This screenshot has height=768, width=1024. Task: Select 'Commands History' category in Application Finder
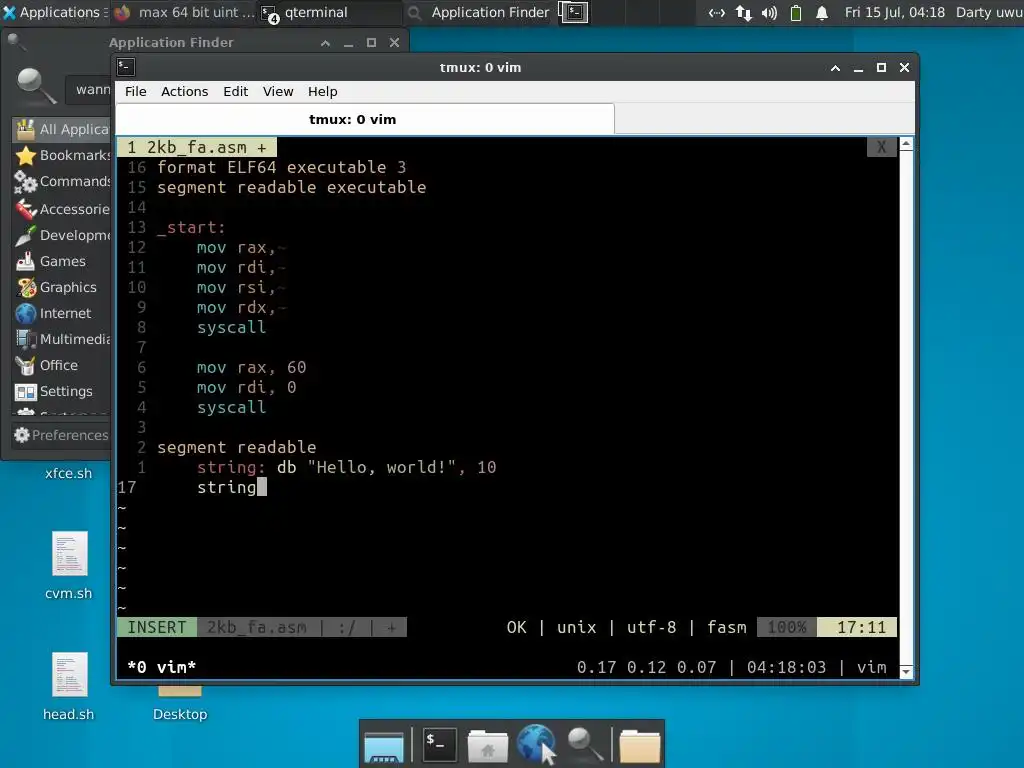click(61, 182)
